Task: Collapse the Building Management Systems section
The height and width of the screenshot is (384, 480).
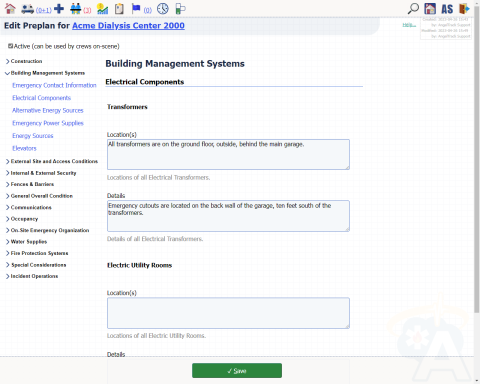Action: point(45,73)
